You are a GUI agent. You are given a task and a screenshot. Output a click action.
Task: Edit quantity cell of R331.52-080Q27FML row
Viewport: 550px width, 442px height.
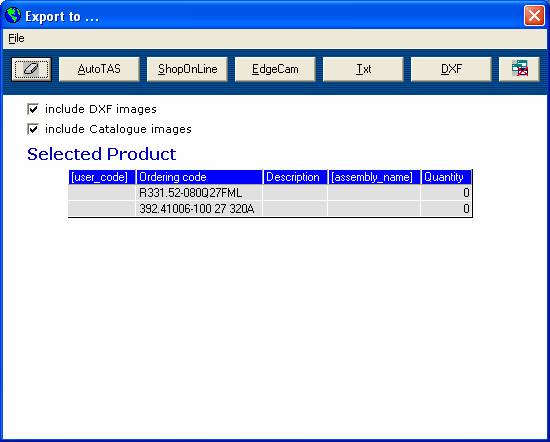pyautogui.click(x=446, y=193)
